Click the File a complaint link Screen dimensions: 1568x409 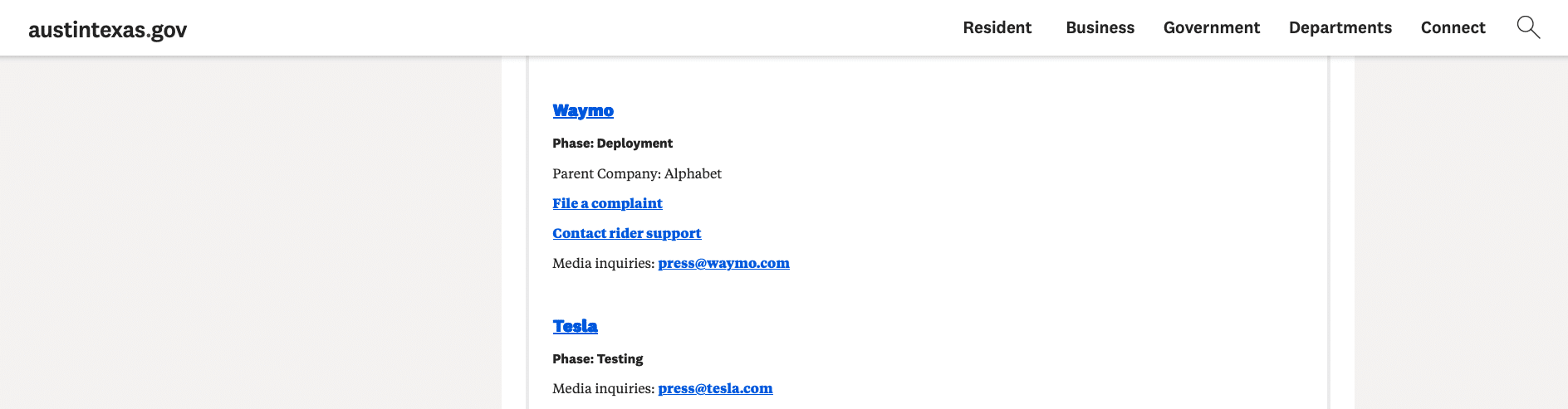(607, 203)
